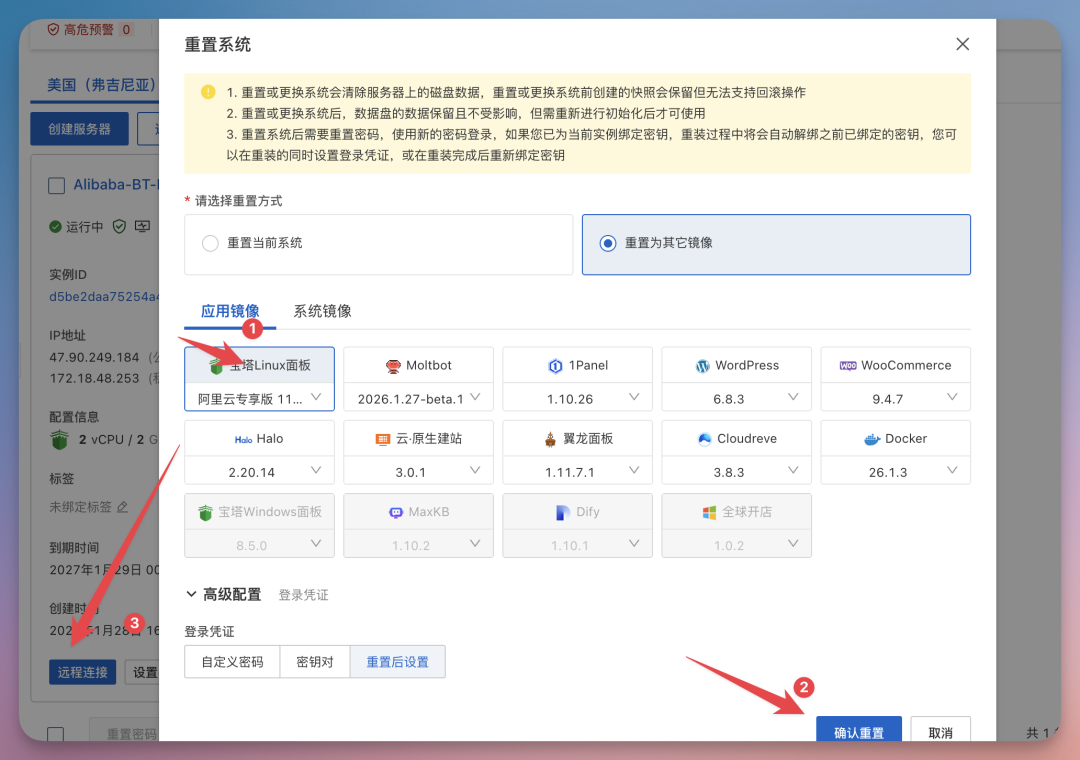This screenshot has width=1080, height=760.
Task: Select the Halo application image
Action: coord(259,438)
